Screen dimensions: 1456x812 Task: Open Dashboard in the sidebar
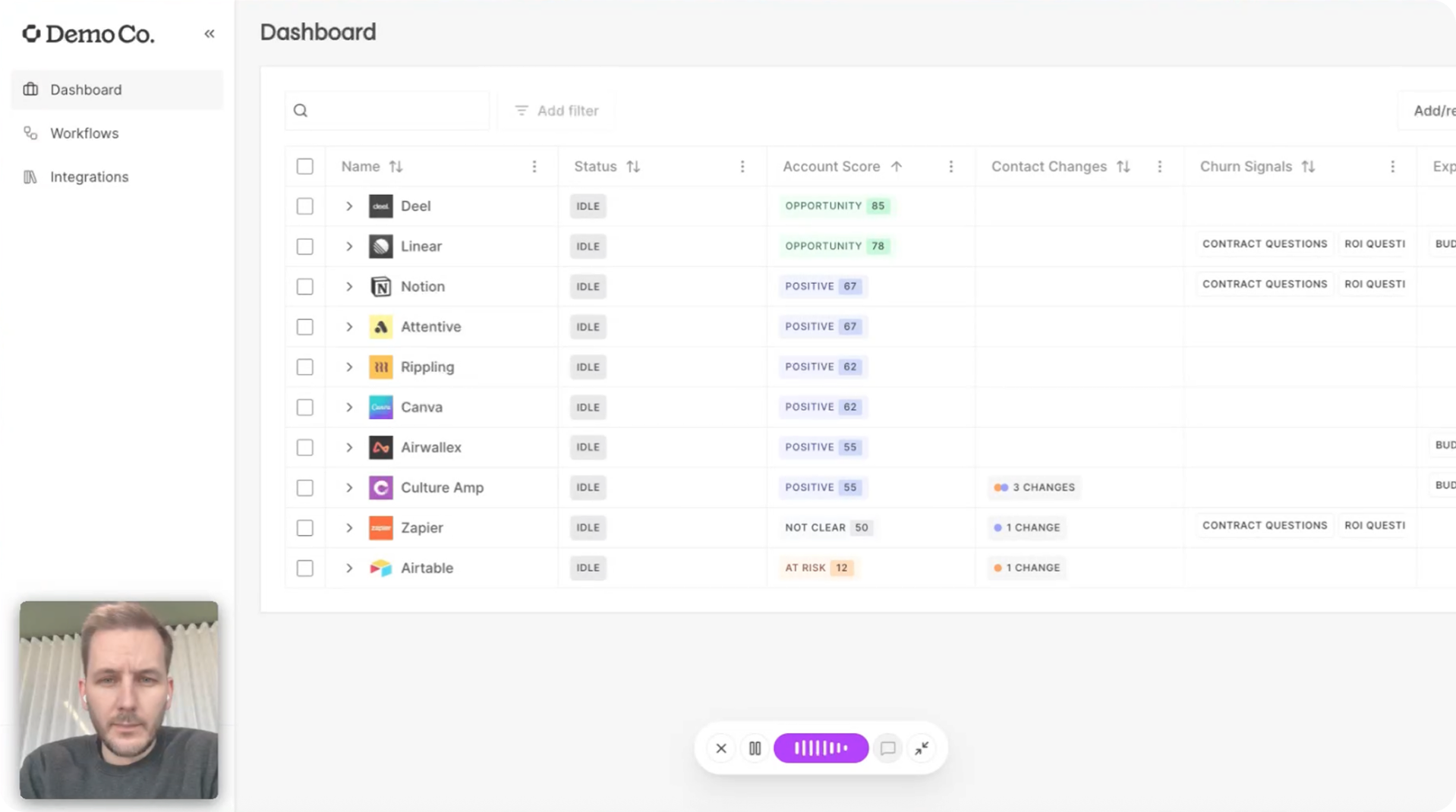click(x=117, y=90)
